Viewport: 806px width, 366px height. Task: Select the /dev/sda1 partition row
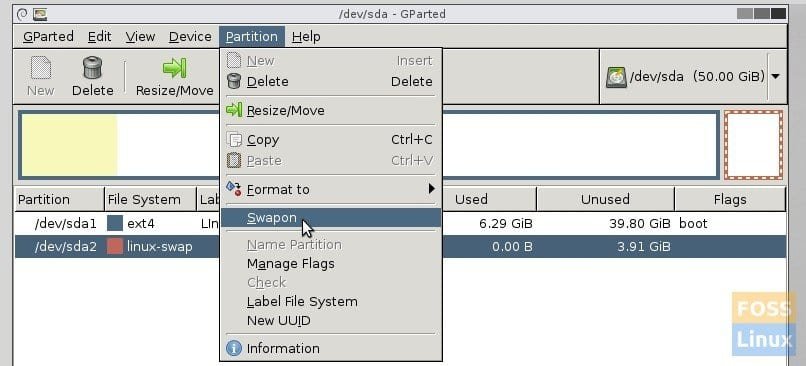click(x=400, y=224)
